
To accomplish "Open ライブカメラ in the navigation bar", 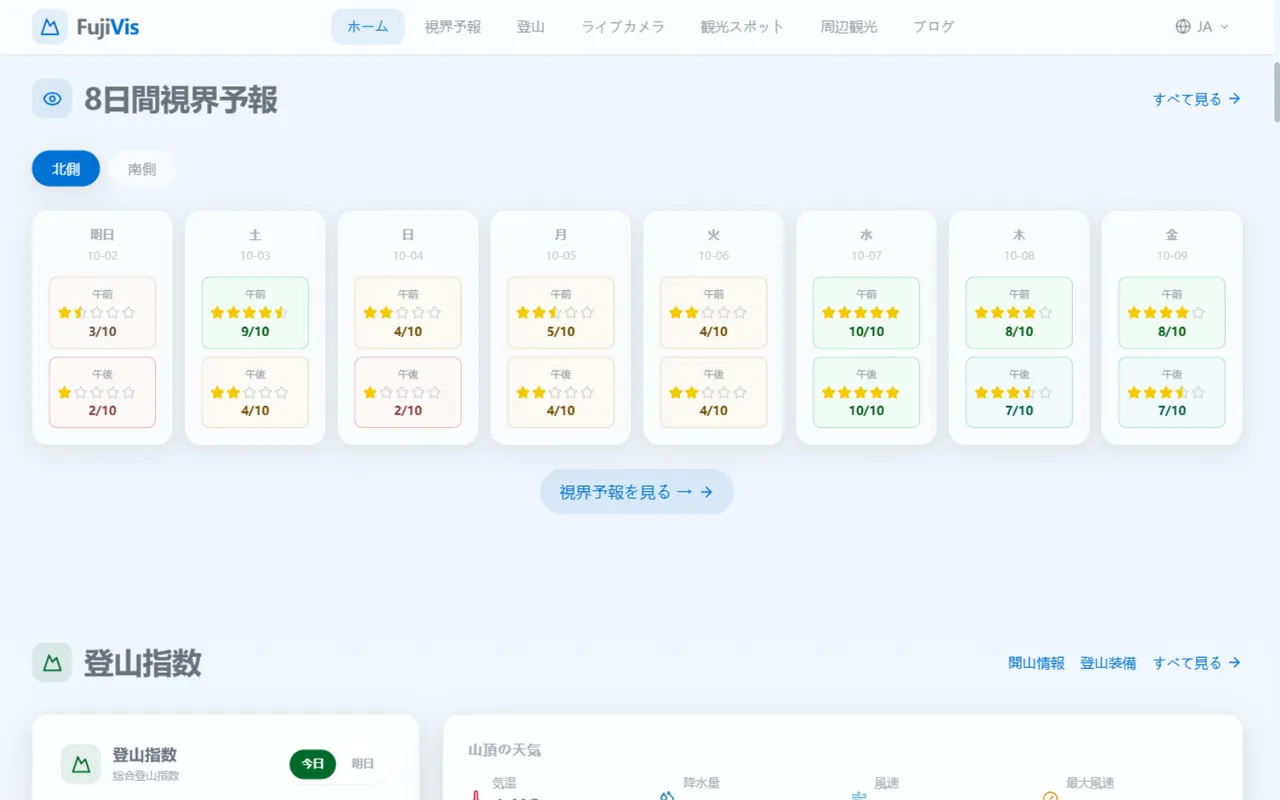I will [623, 27].
